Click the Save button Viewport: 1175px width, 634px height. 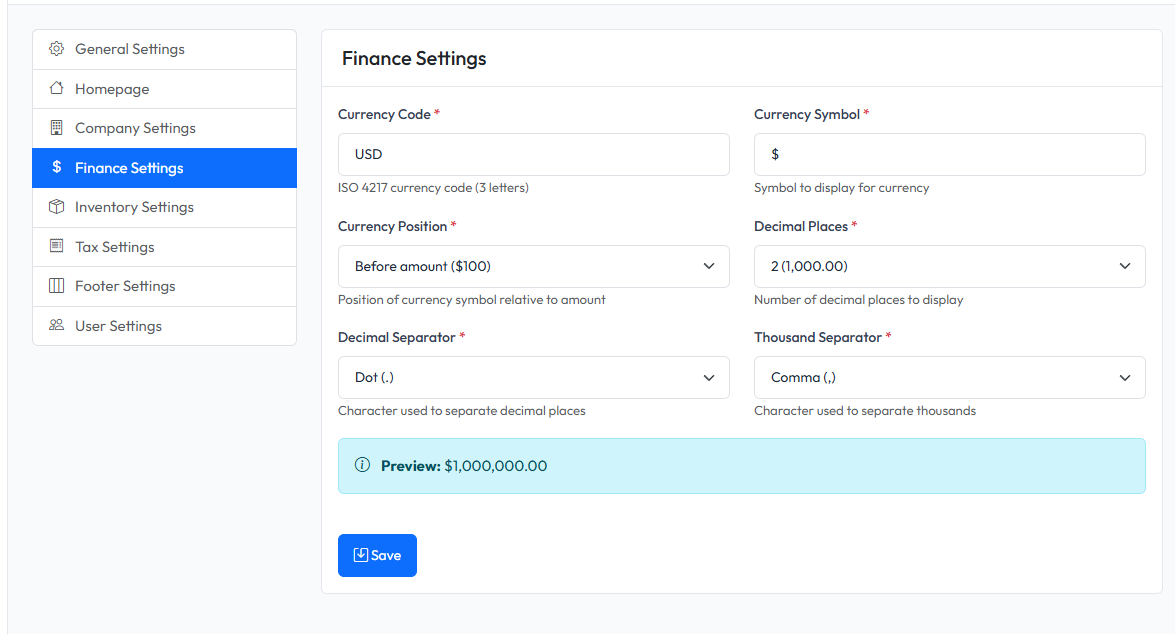tap(377, 555)
